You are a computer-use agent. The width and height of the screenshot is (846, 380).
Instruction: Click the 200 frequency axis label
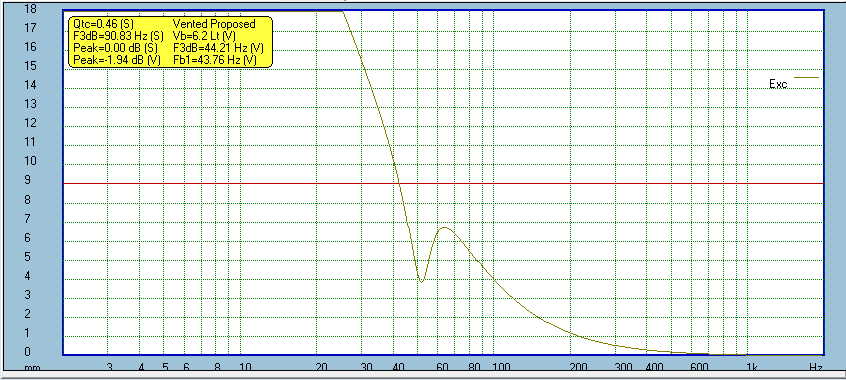[579, 368]
